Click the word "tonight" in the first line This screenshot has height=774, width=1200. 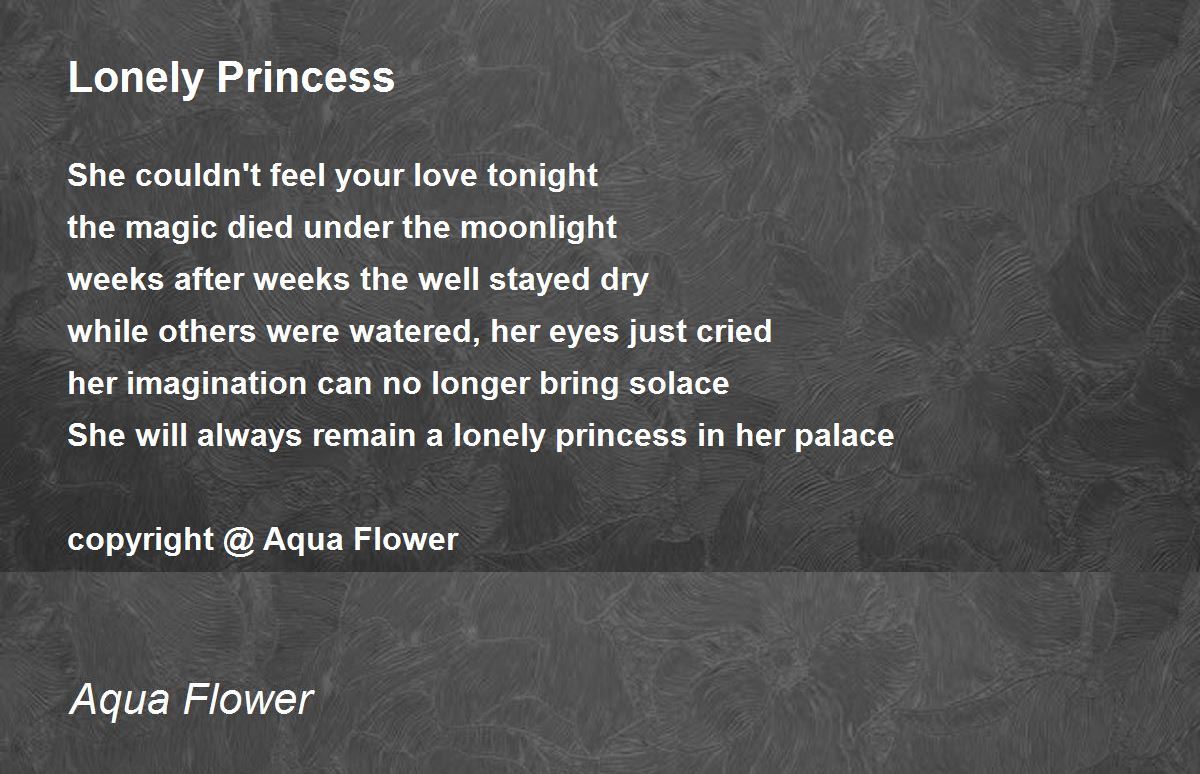[543, 177]
